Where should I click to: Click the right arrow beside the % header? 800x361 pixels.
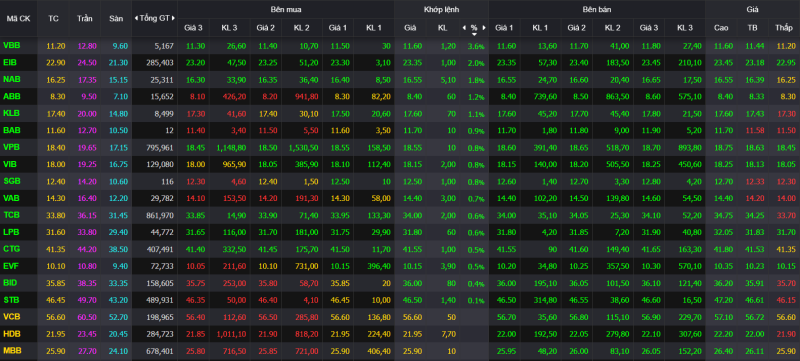(484, 28)
